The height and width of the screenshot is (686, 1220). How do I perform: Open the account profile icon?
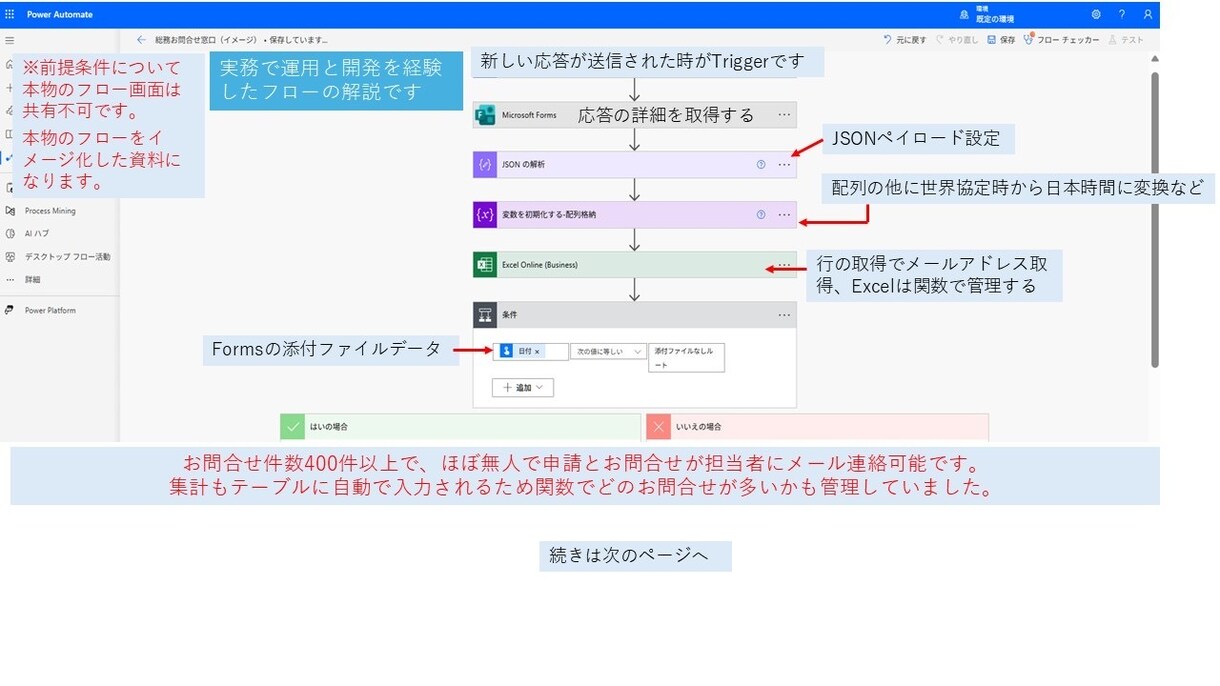(x=1148, y=15)
